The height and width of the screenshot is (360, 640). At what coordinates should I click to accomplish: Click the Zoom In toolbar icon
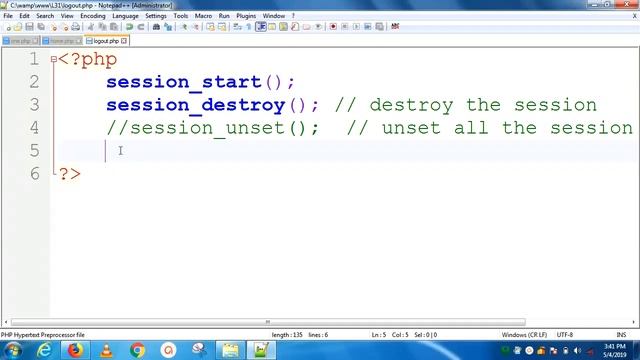(184, 27)
